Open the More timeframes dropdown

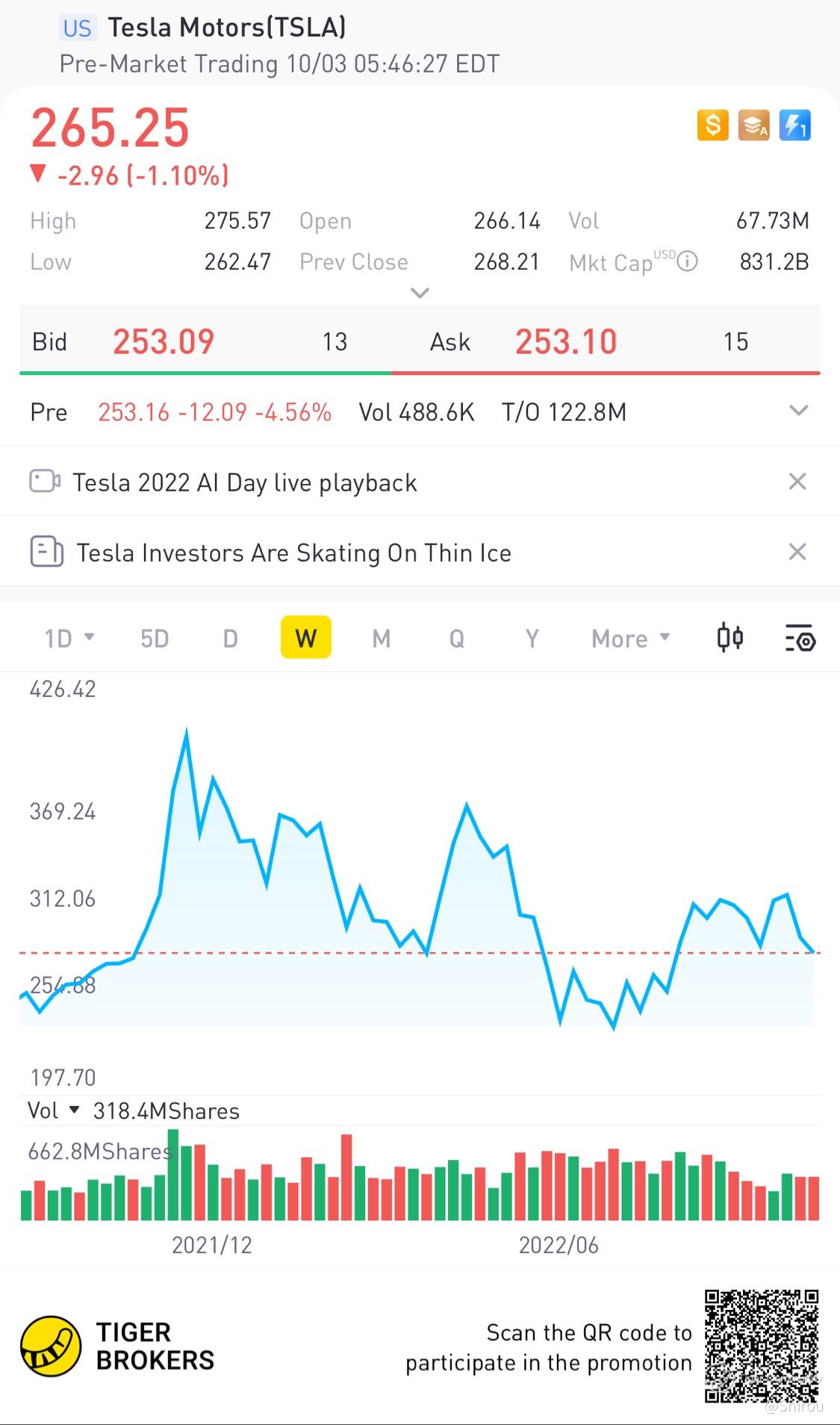(630, 639)
